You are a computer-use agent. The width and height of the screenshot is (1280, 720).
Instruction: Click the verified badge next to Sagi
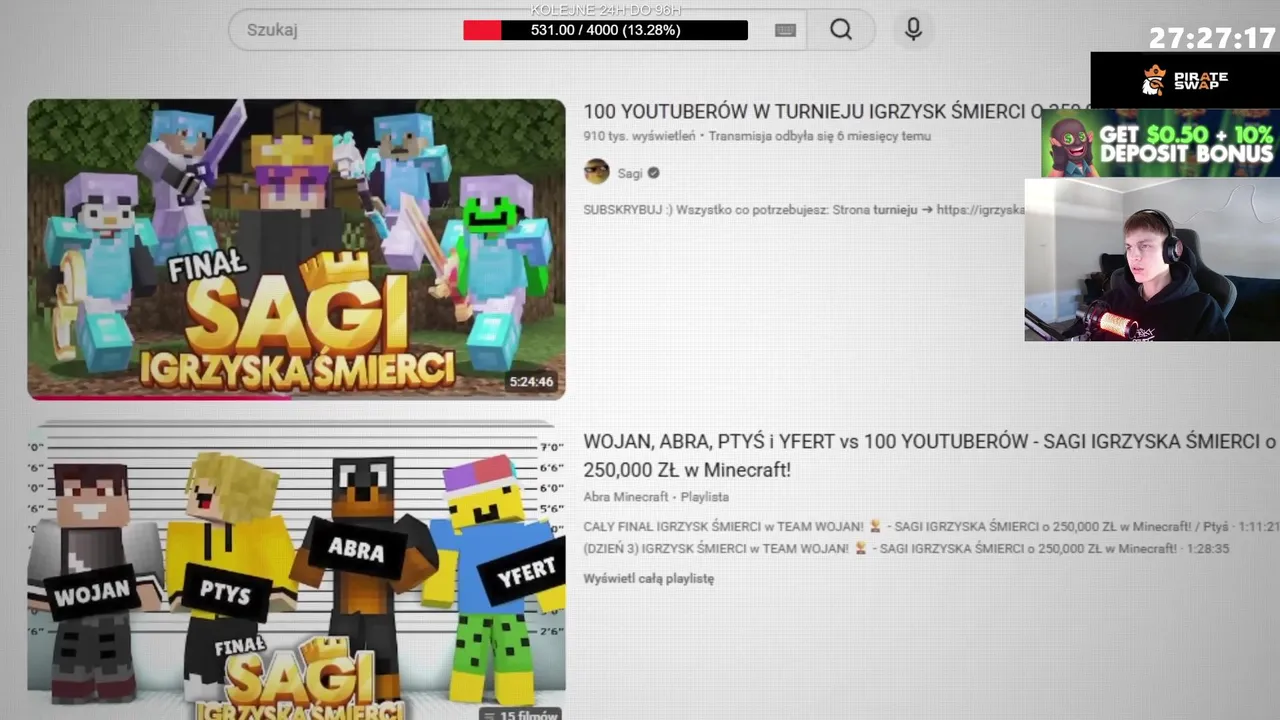pos(653,173)
